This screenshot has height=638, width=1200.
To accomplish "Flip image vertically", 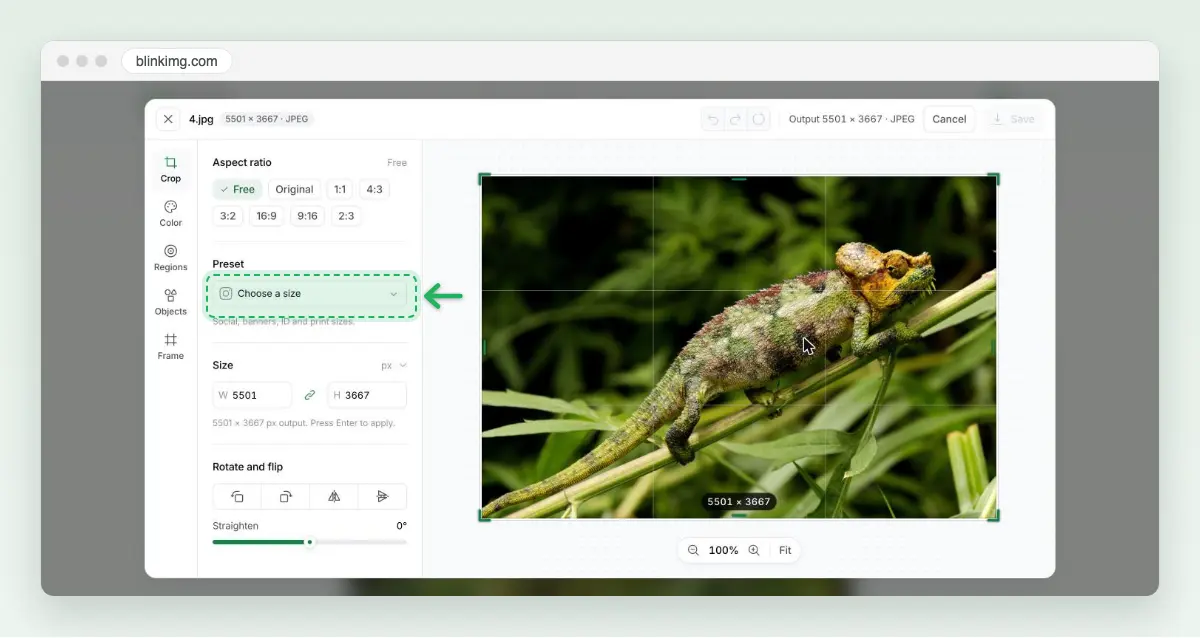I will pyautogui.click(x=382, y=496).
